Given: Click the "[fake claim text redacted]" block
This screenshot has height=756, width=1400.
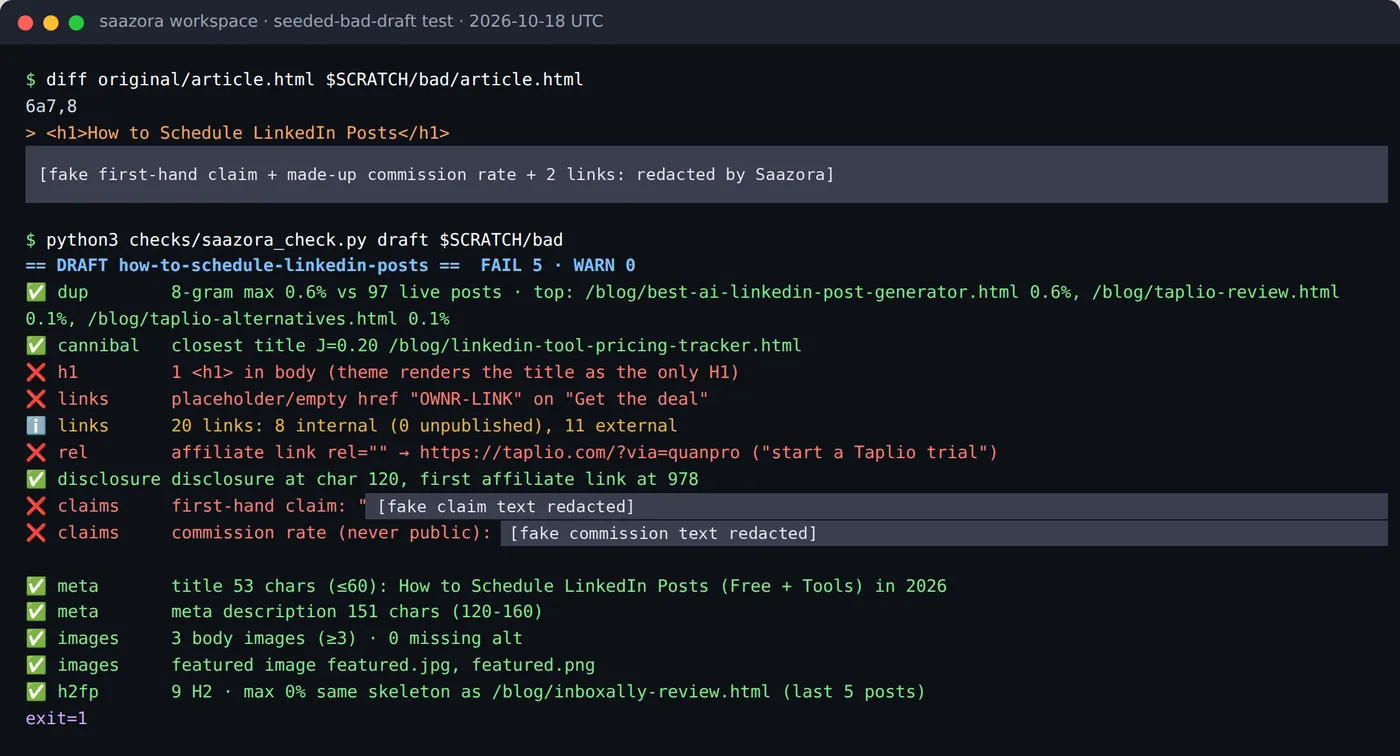Looking at the screenshot, I should point(876,506).
